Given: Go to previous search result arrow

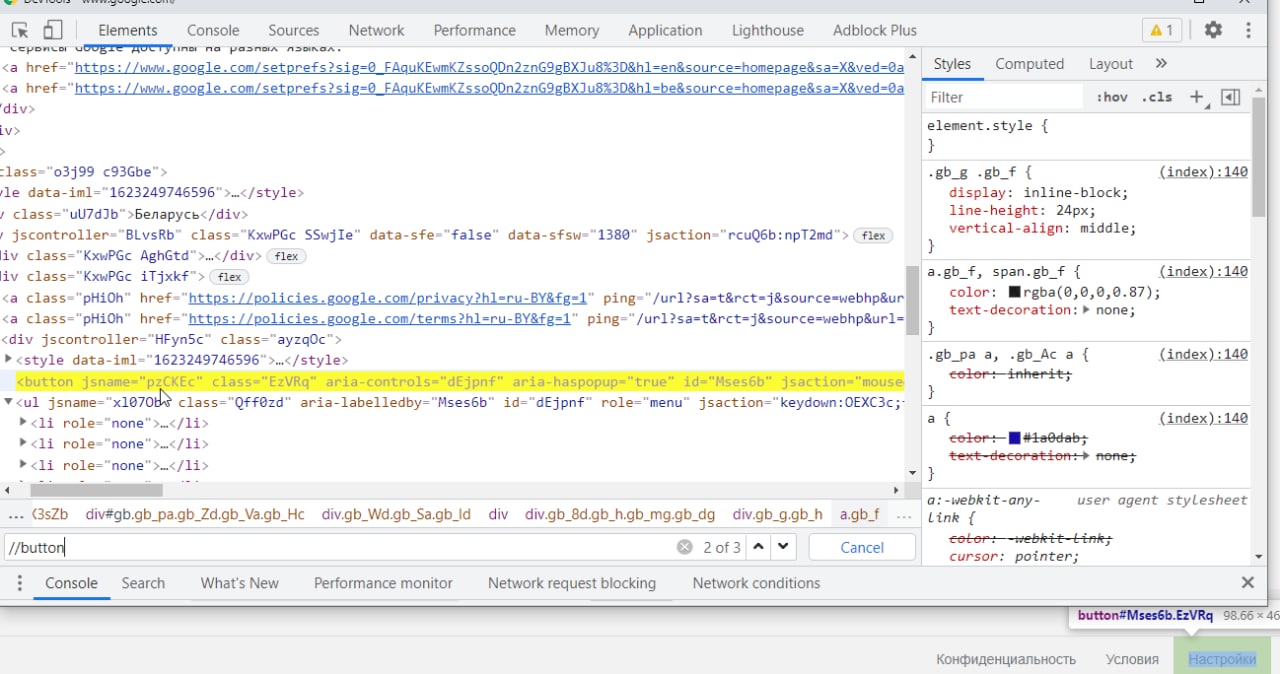Looking at the screenshot, I should (759, 547).
